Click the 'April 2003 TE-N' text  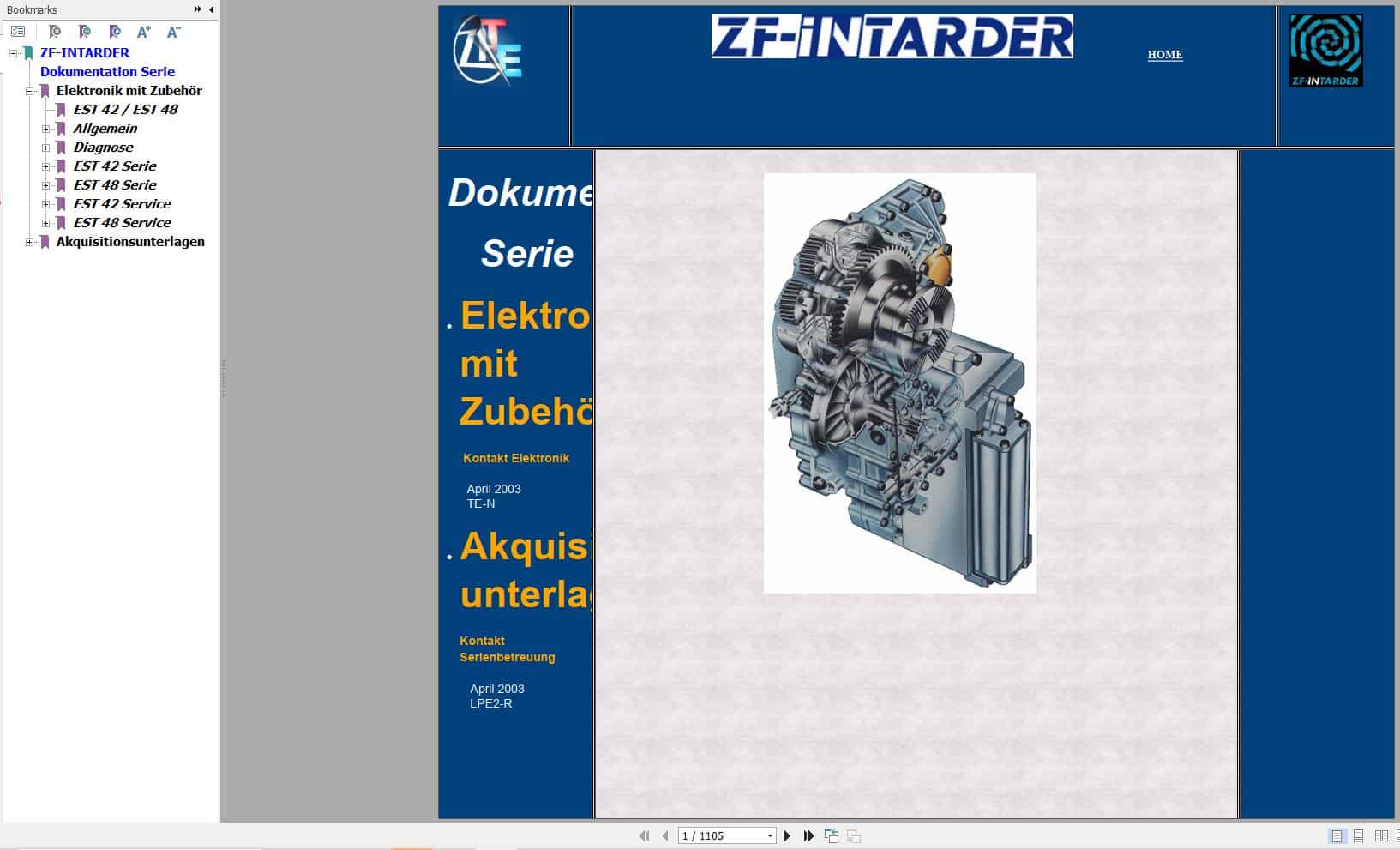click(x=494, y=496)
